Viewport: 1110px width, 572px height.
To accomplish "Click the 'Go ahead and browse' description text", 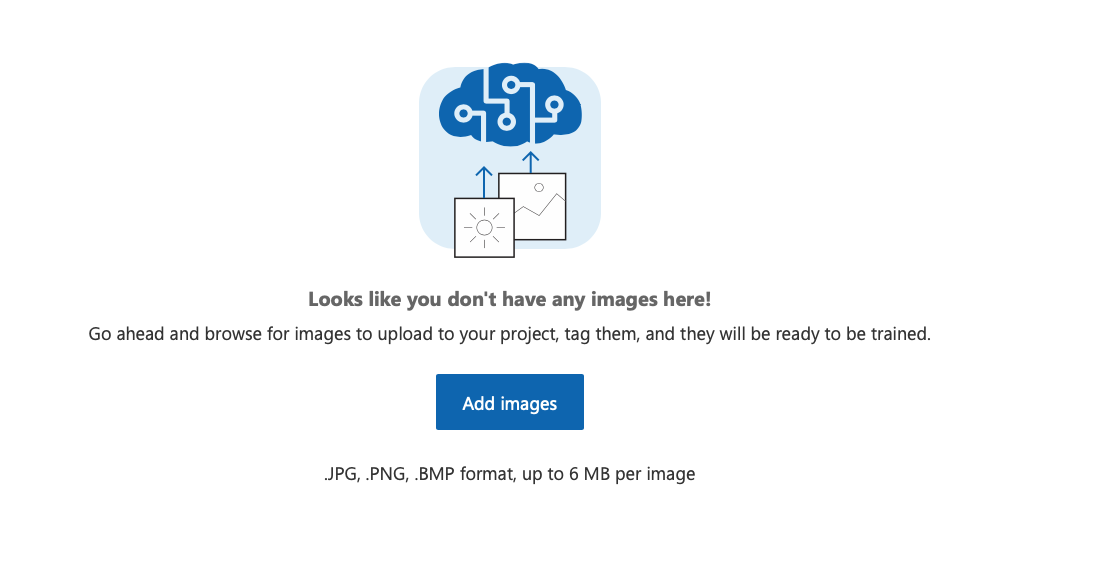I will [x=510, y=333].
